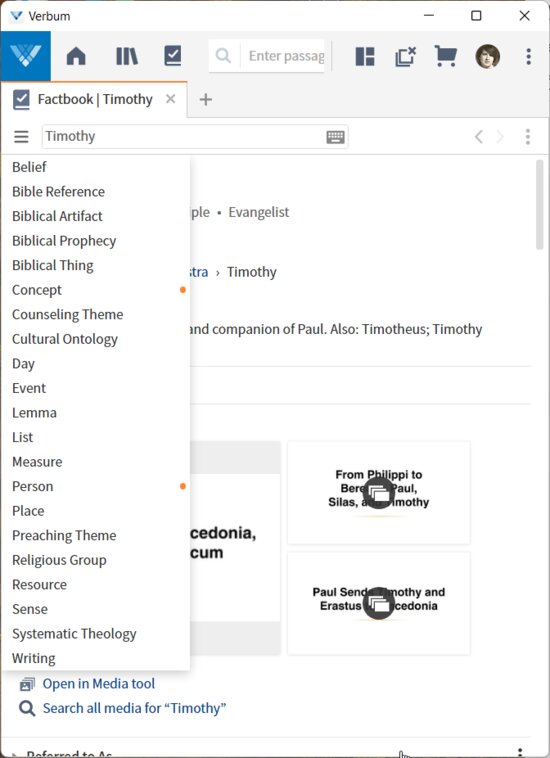
Task: Click the Close All panels icon
Action: tap(405, 56)
